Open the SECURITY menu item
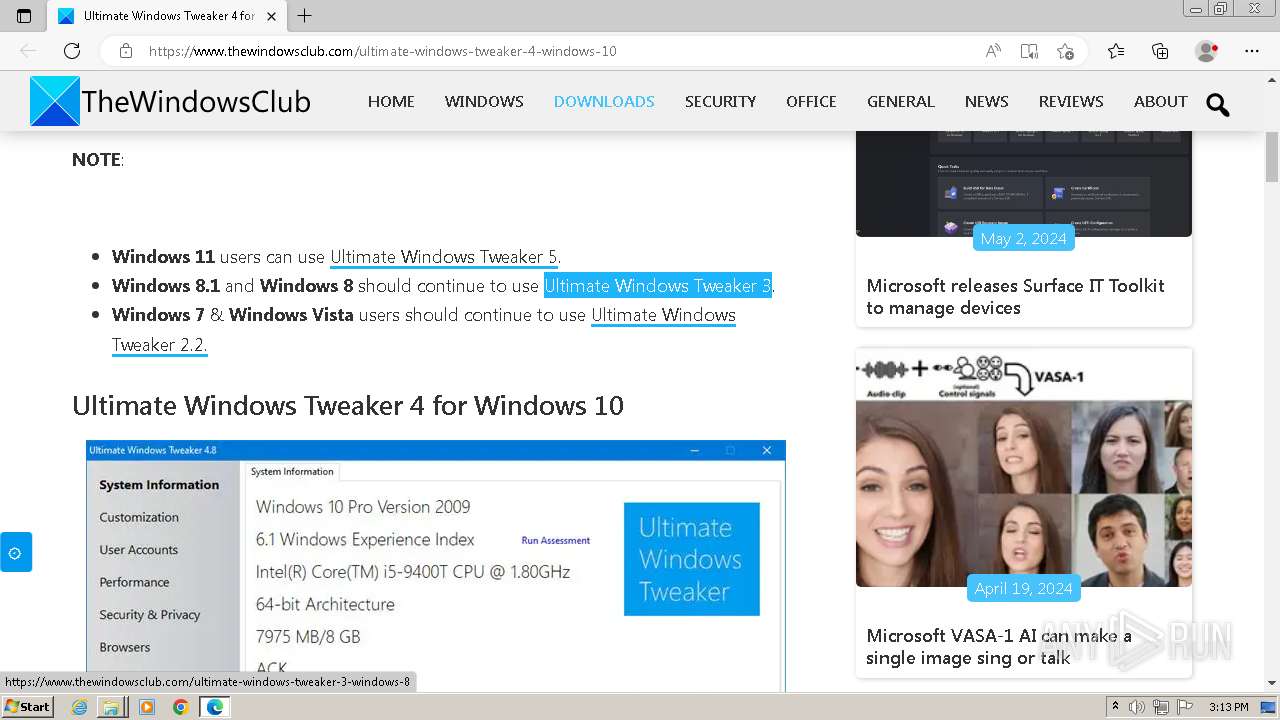This screenshot has width=1280, height=720. [x=720, y=101]
